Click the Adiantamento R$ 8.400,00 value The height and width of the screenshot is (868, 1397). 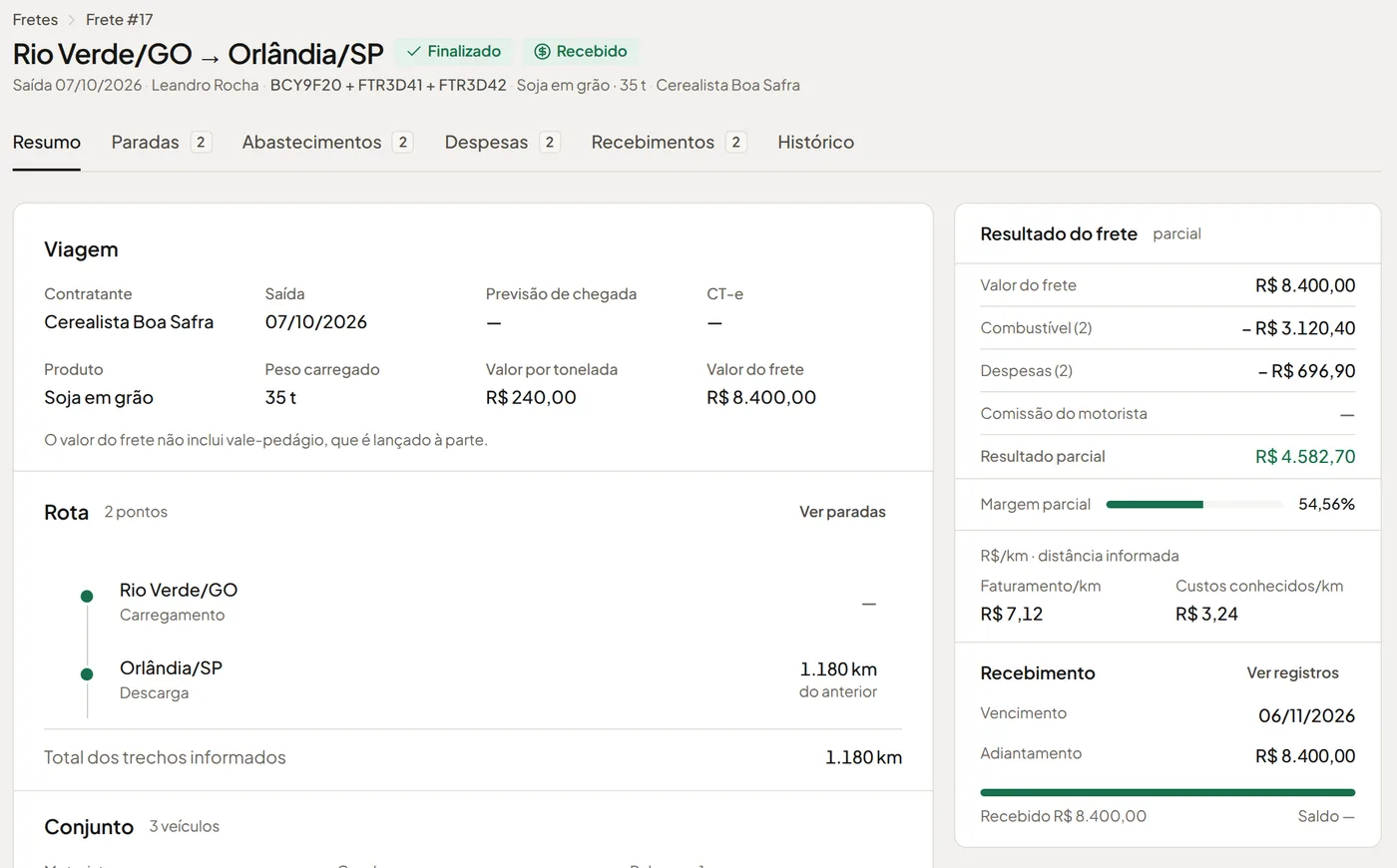1305,756
